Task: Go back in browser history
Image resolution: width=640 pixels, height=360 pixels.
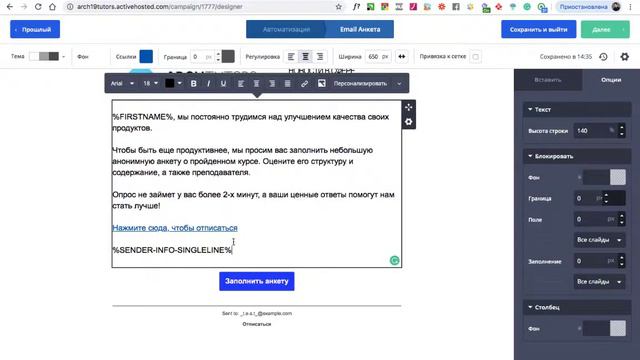Action: [10, 7]
